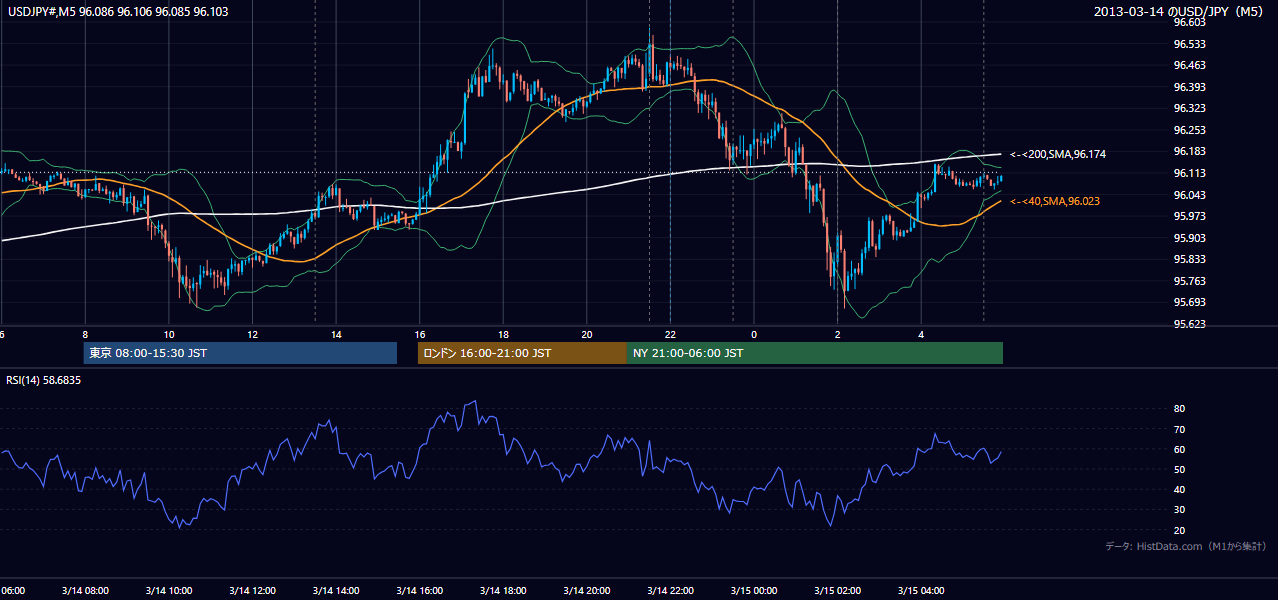Click the 3/14 10:00 time axis label
The image size is (1278, 600).
pyautogui.click(x=169, y=591)
